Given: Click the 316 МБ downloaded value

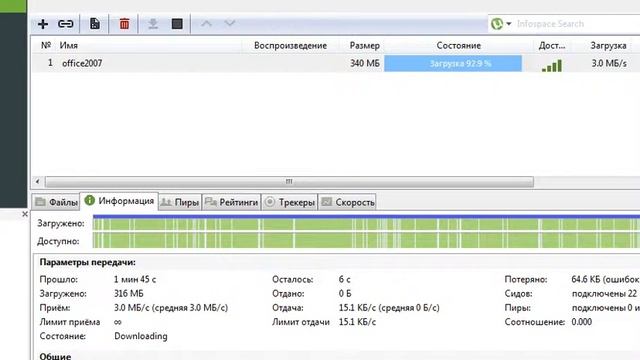Looking at the screenshot, I should [x=129, y=293].
